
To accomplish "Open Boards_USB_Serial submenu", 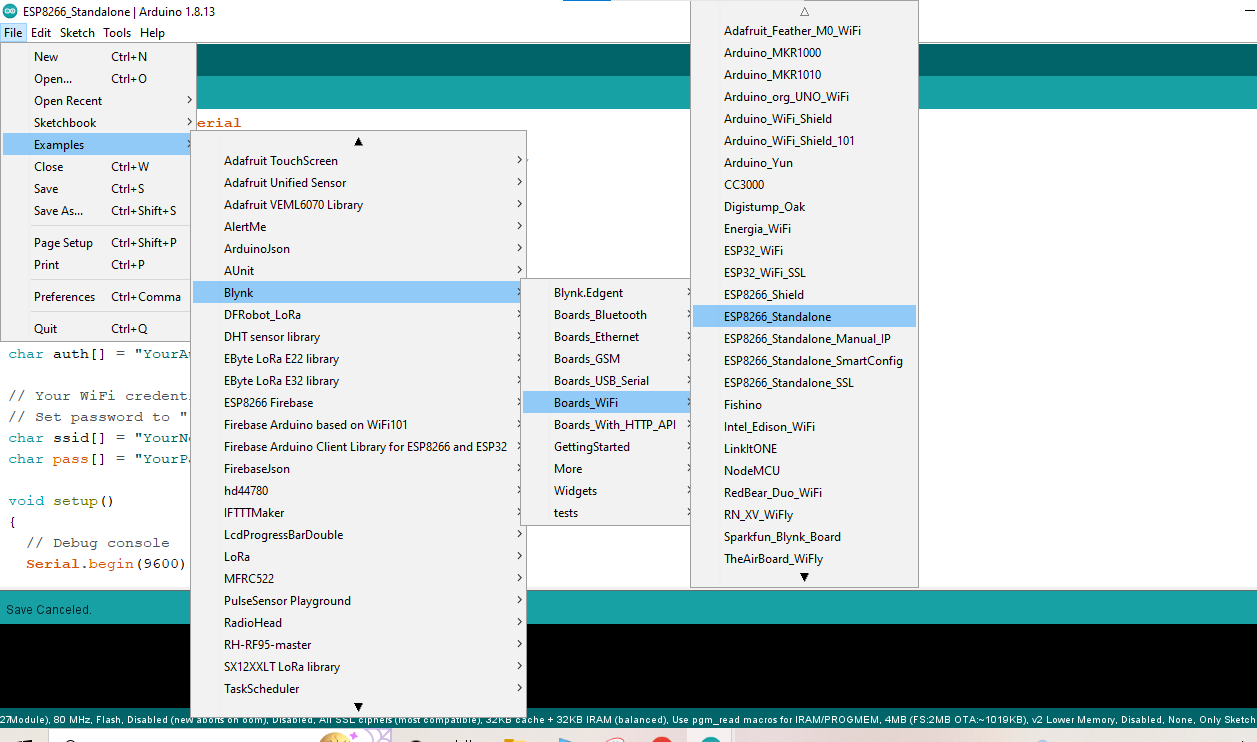I will 607,381.
